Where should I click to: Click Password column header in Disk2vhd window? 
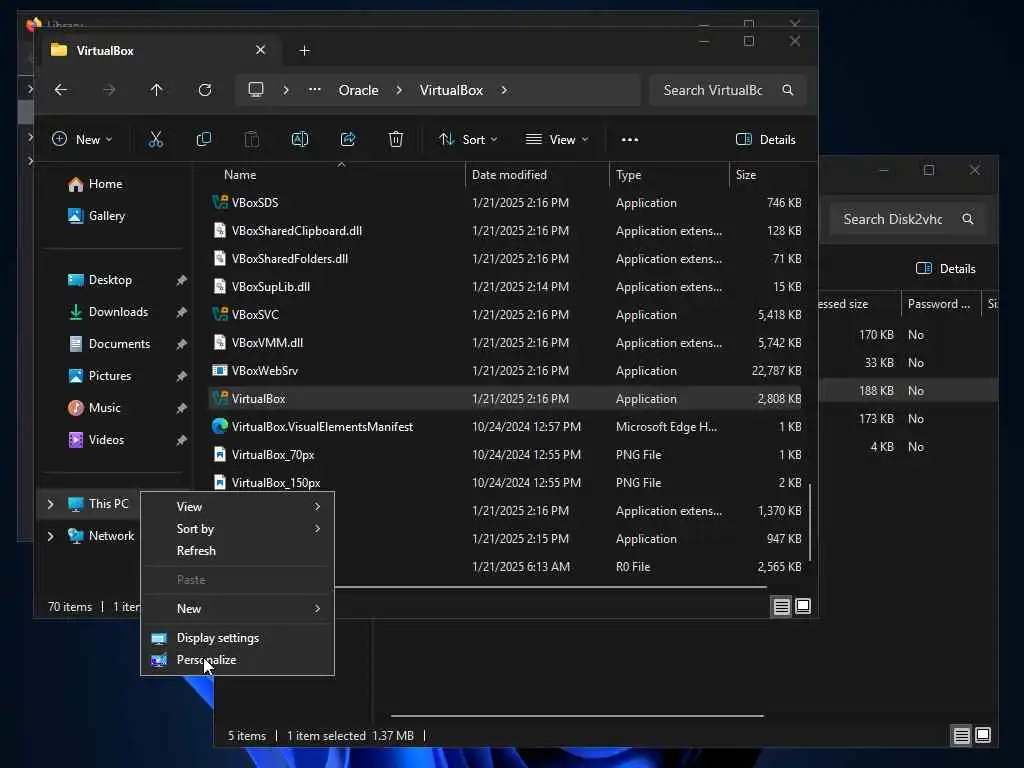940,304
